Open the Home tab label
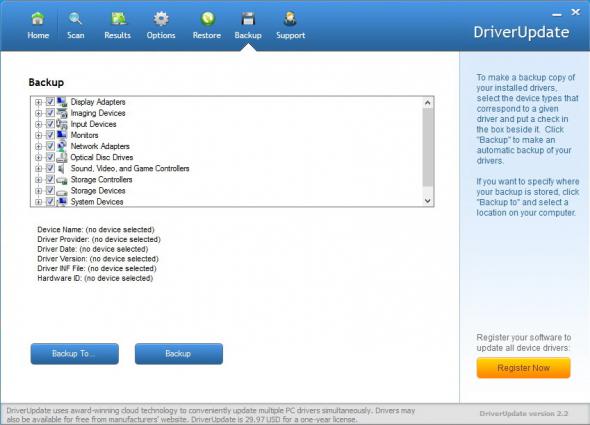Screen dimensions: 590x425 click(38, 35)
